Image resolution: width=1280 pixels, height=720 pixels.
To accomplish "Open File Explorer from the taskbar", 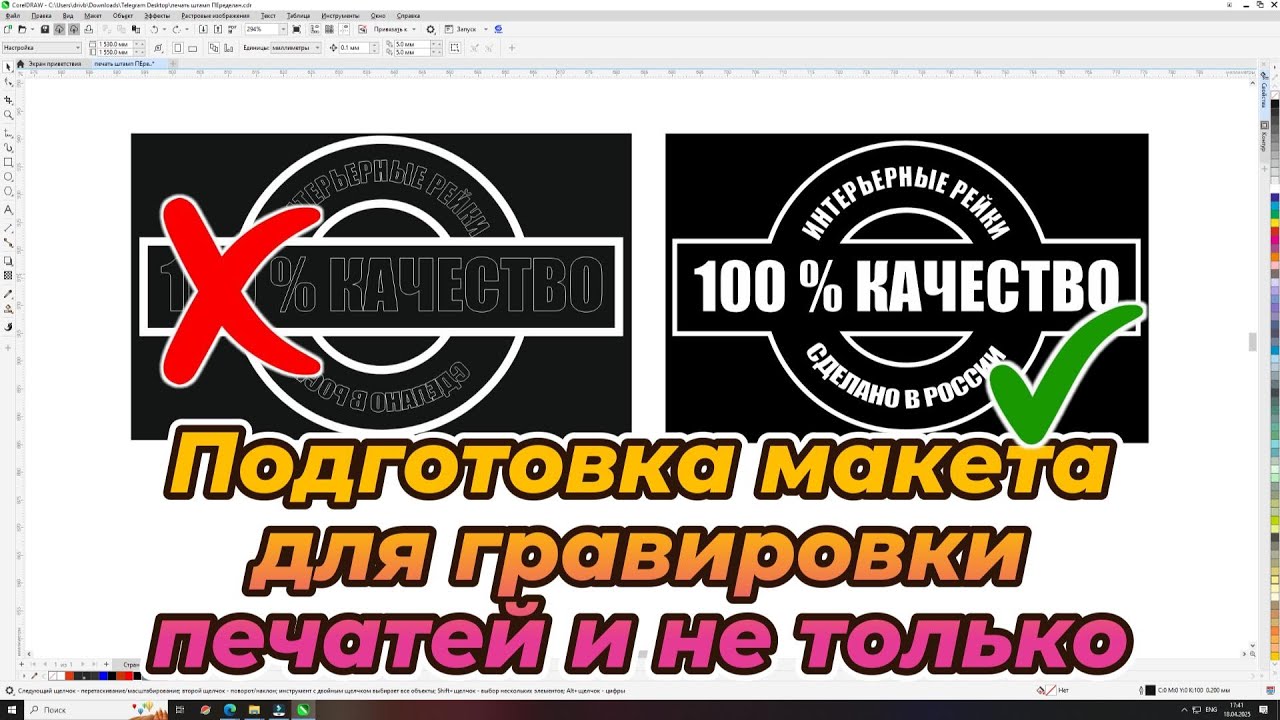I will click(x=254, y=709).
